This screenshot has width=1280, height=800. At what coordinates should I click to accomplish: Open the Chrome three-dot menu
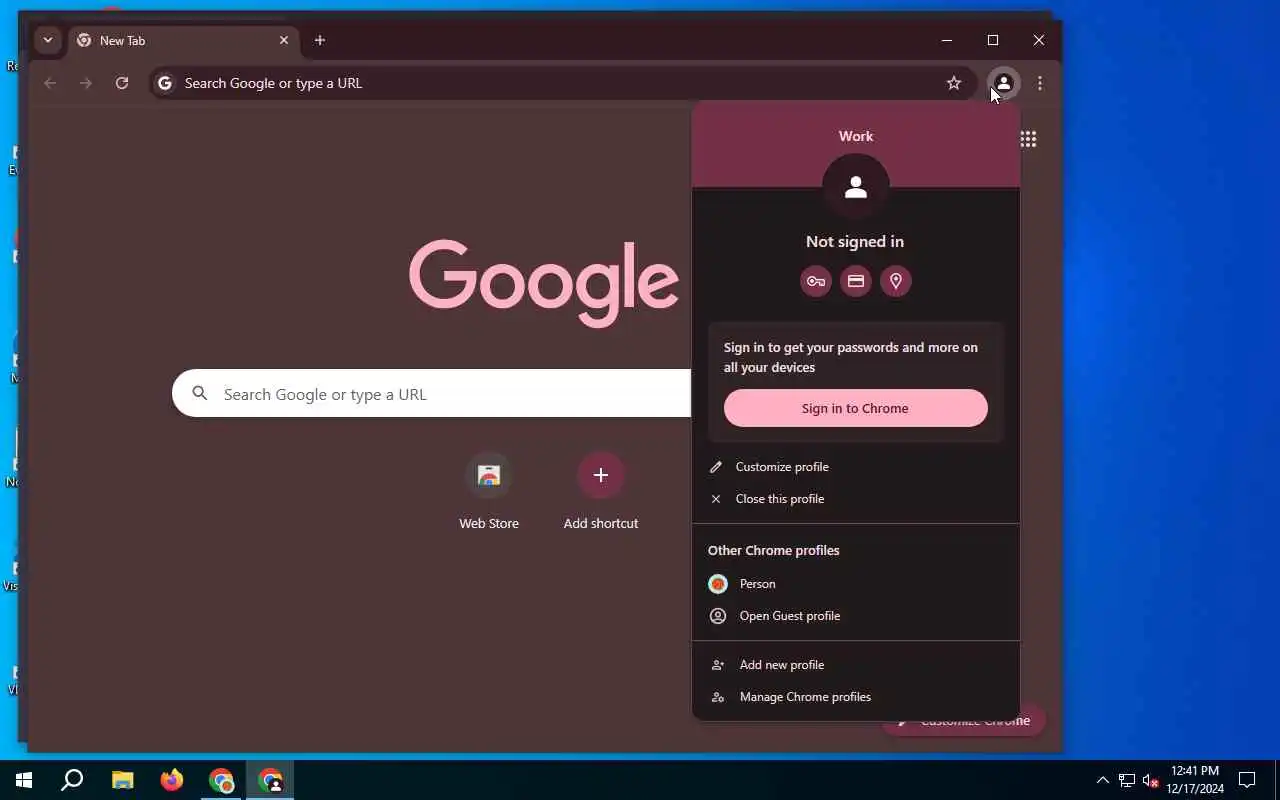[x=1040, y=83]
